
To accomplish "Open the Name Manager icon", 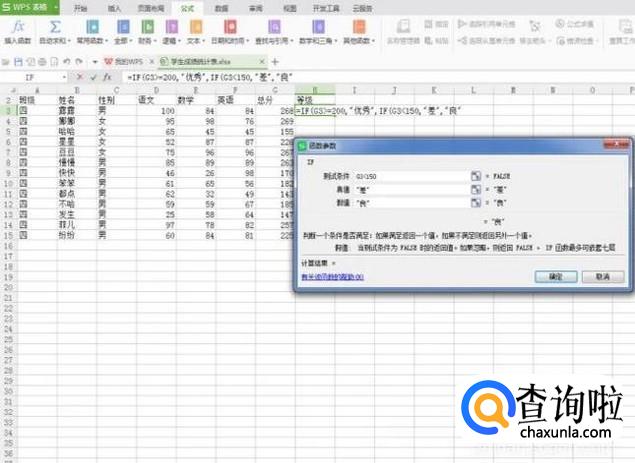I will [403, 27].
